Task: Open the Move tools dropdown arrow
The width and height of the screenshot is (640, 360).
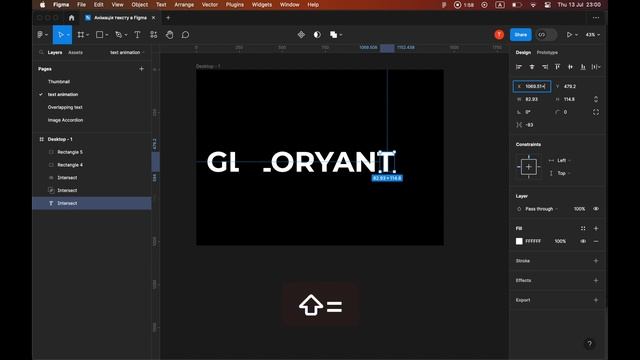Action: [68, 35]
